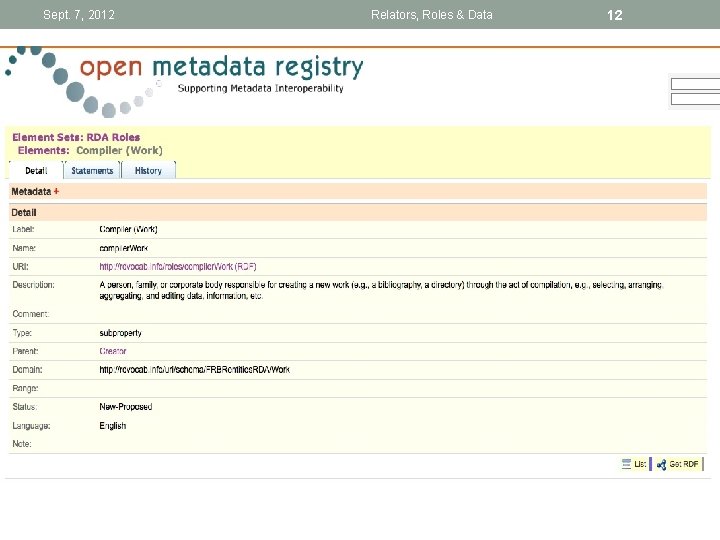Click the slide number 12
Image resolution: width=720 pixels, height=540 pixels.
(x=614, y=15)
